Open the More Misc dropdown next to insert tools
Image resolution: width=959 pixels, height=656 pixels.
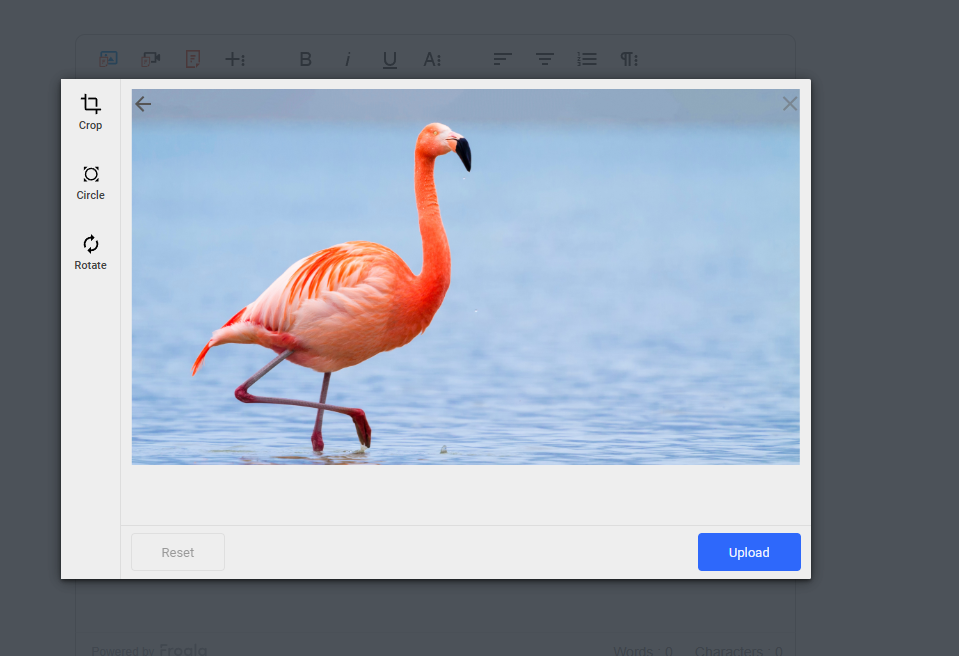coord(235,59)
